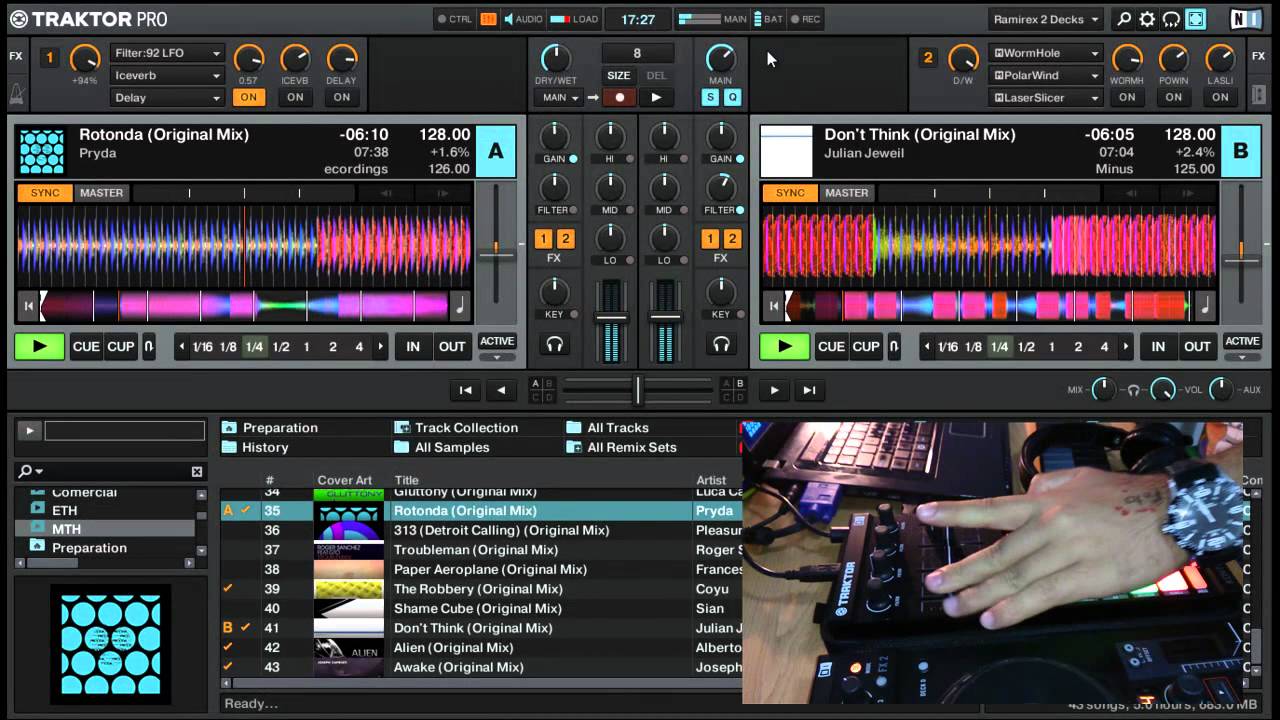This screenshot has width=1280, height=720.
Task: Toggle fullscreen mode icon in the header
Action: (1195, 19)
